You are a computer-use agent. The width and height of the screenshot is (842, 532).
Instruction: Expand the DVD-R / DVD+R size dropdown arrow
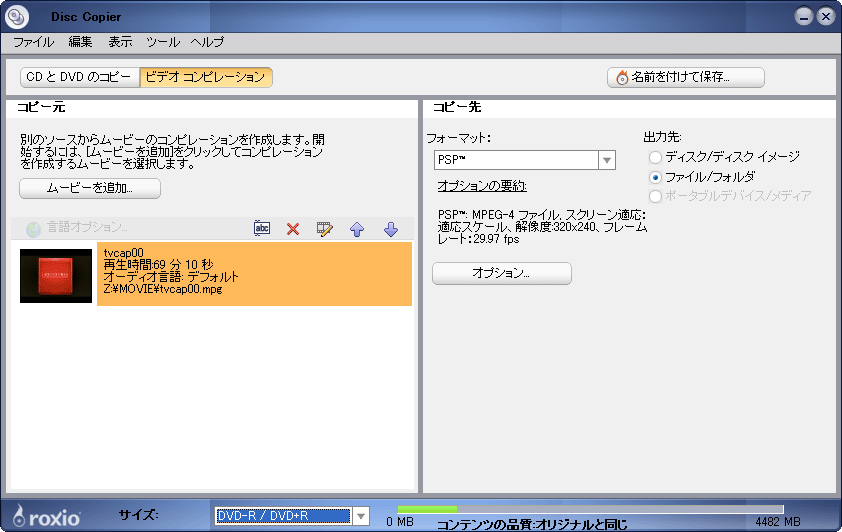(361, 516)
